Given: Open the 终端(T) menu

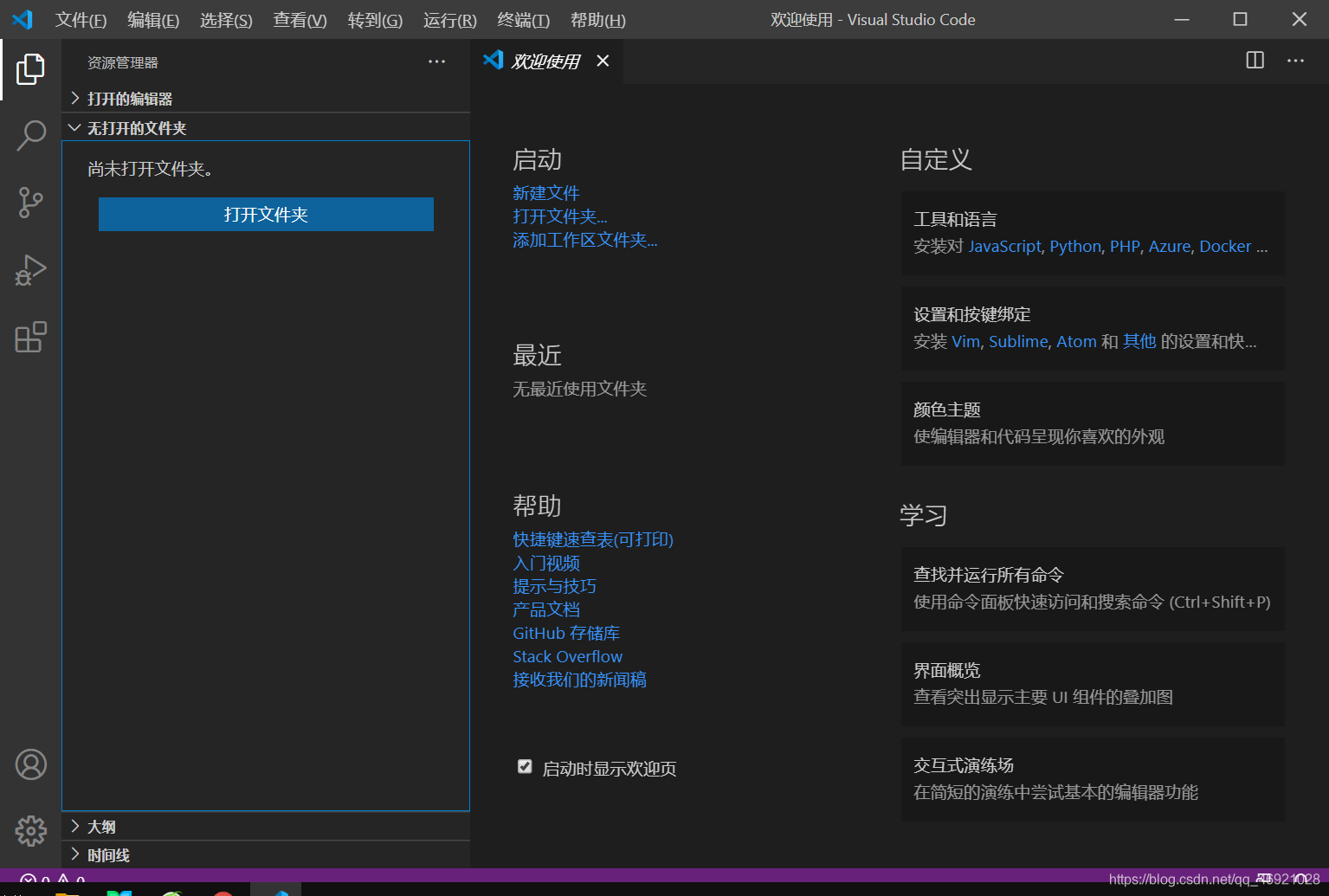Looking at the screenshot, I should click(523, 20).
